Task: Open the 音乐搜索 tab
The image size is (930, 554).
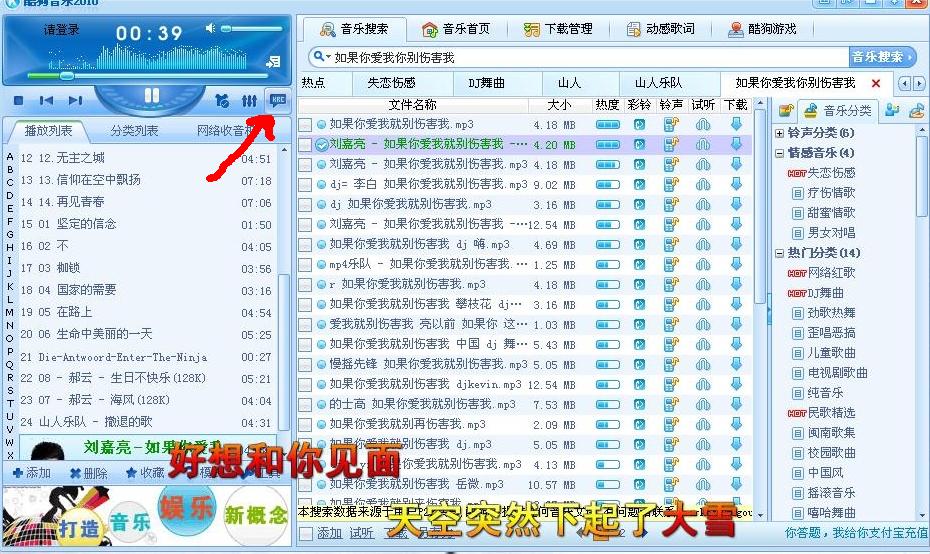Action: tap(355, 28)
